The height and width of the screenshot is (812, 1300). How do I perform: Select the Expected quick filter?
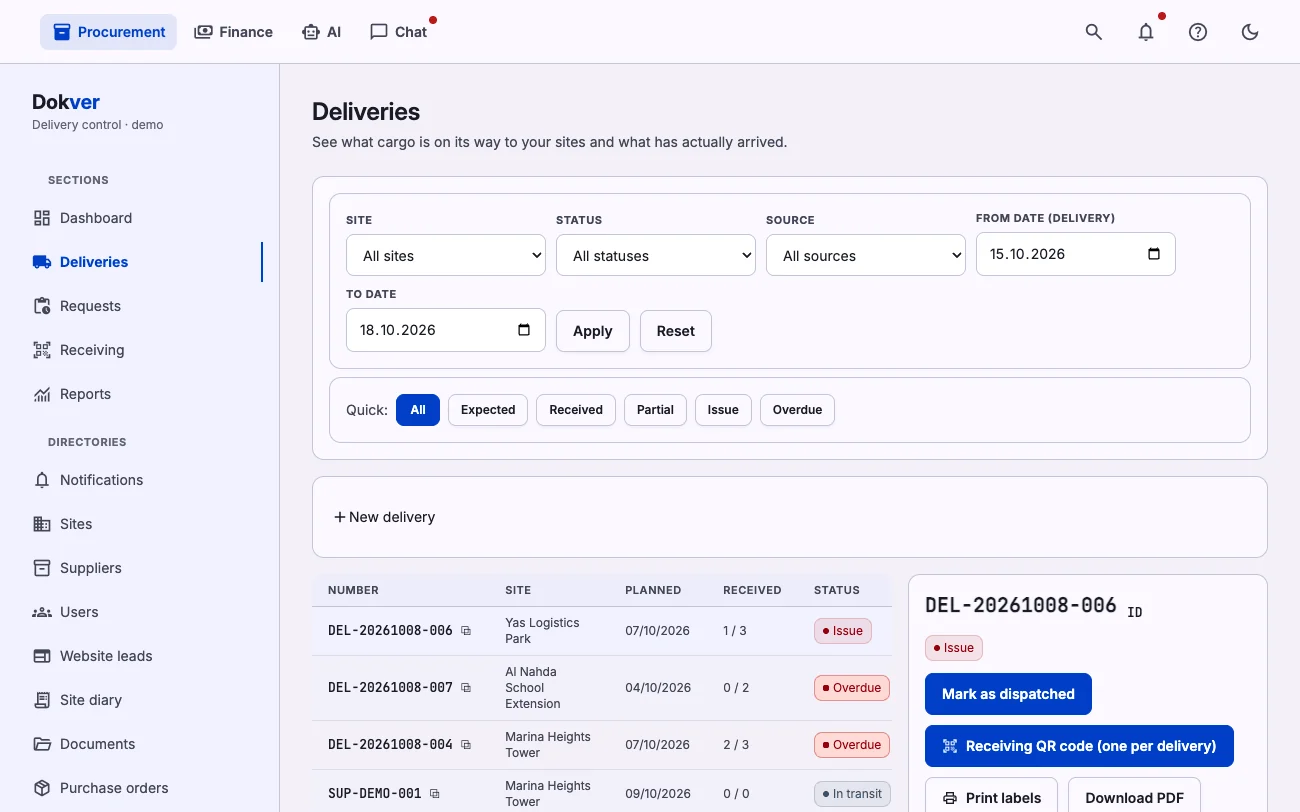pyautogui.click(x=488, y=410)
